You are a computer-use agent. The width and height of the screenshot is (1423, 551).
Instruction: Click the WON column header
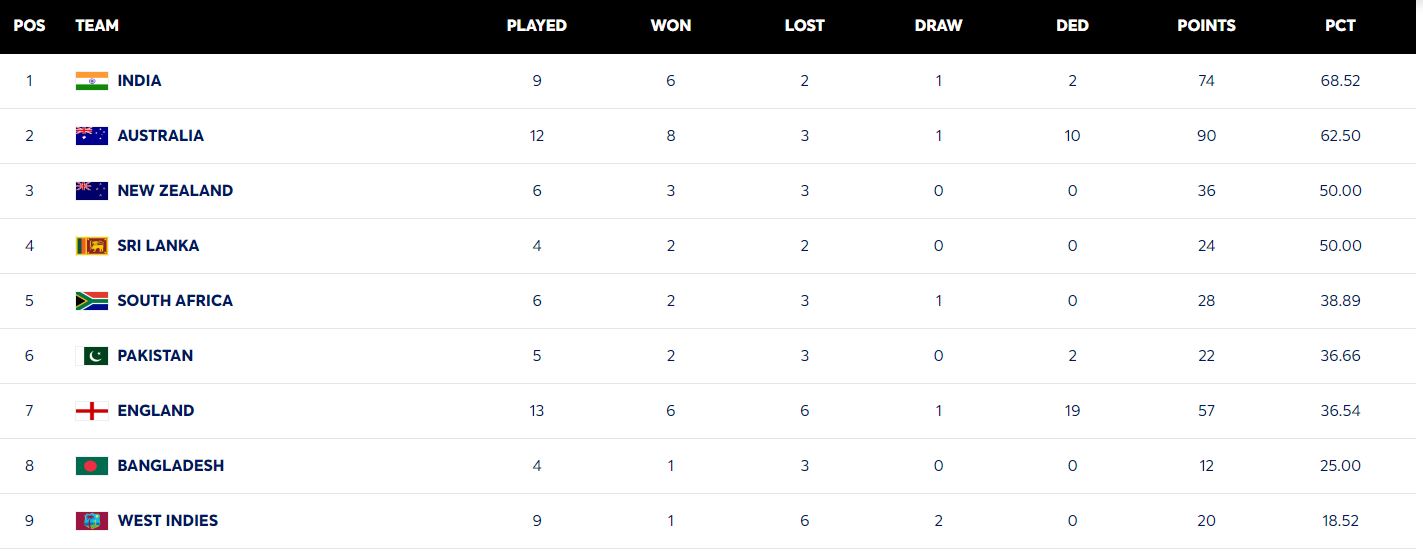tap(671, 26)
